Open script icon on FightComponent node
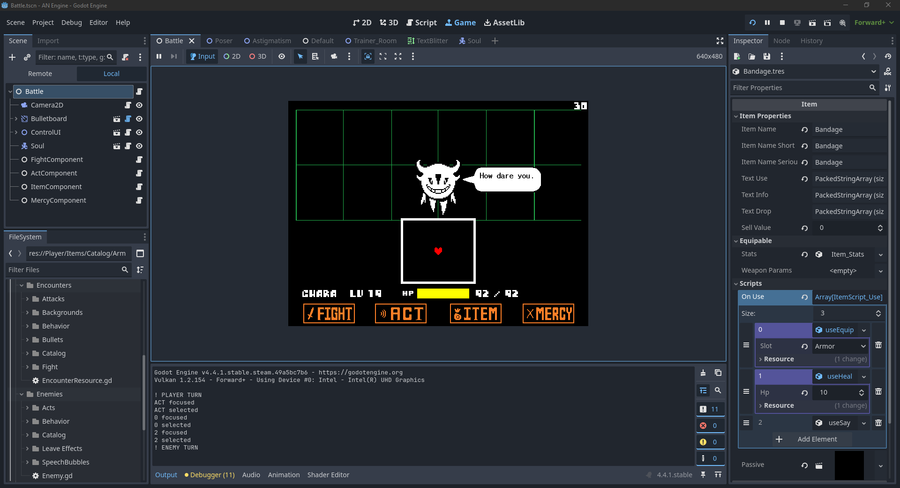 139,160
